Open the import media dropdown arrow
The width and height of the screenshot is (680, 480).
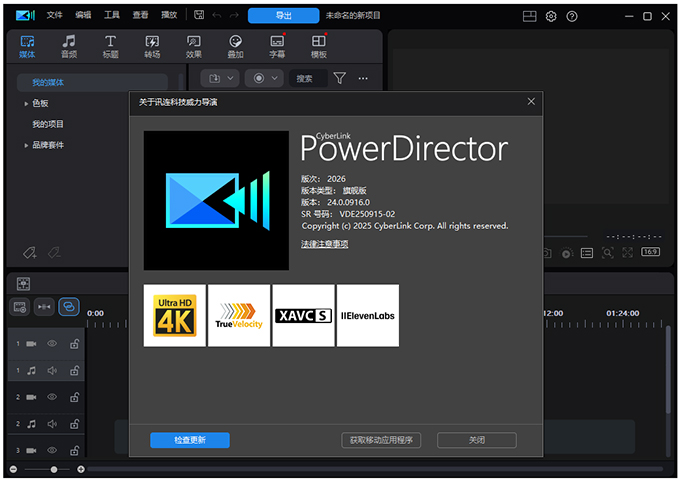click(230, 78)
